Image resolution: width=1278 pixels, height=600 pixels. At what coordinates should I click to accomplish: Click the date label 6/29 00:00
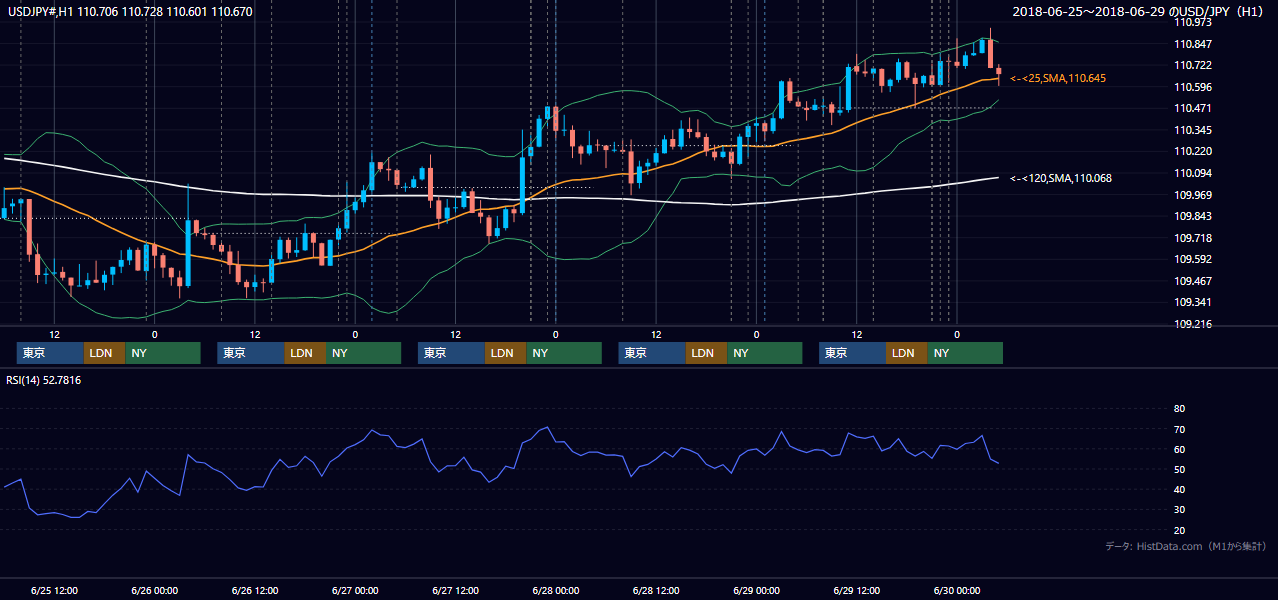[x=757, y=590]
